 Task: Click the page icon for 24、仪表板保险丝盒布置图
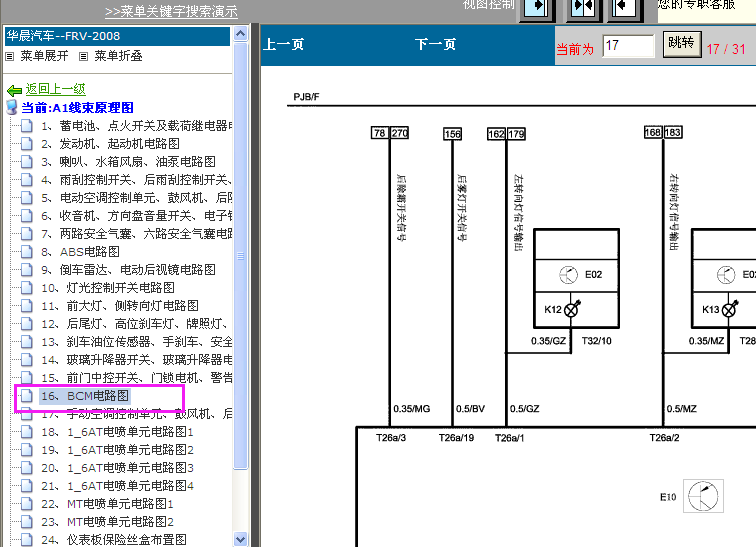coord(27,539)
